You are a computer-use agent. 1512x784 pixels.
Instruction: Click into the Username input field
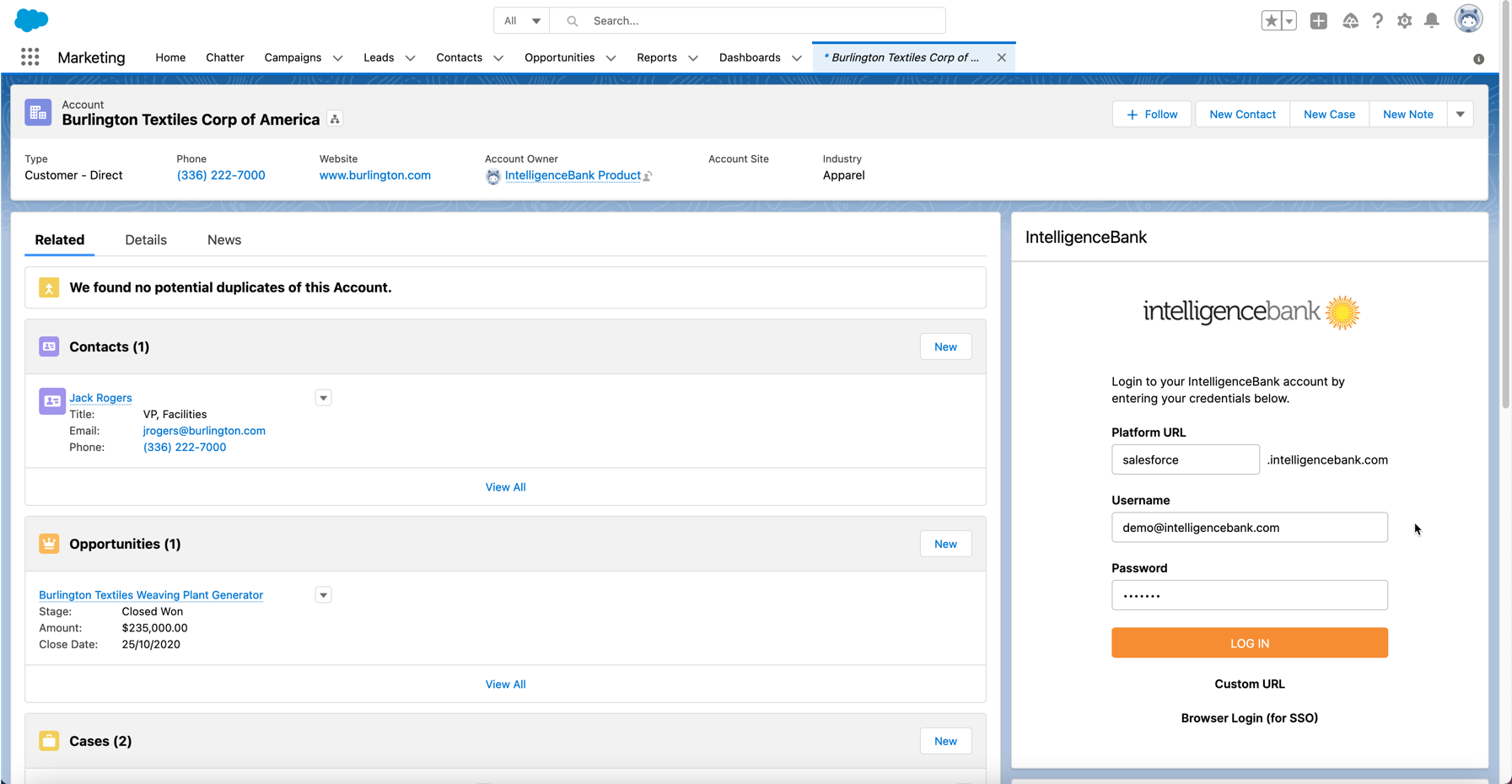(x=1249, y=528)
